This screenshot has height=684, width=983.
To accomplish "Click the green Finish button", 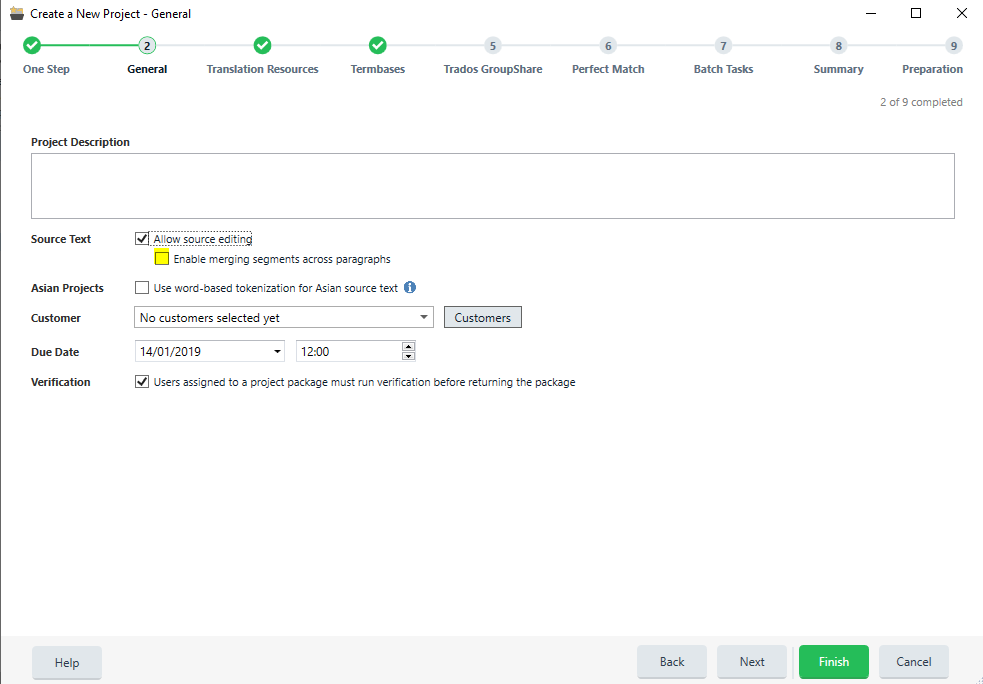I will tap(834, 661).
